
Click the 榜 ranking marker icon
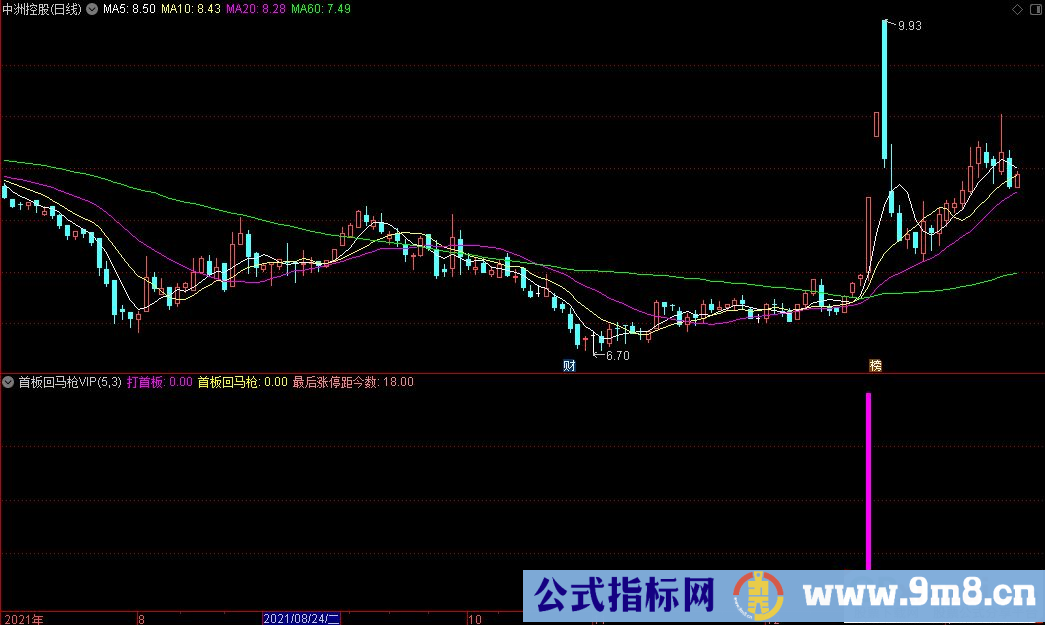pos(876,365)
